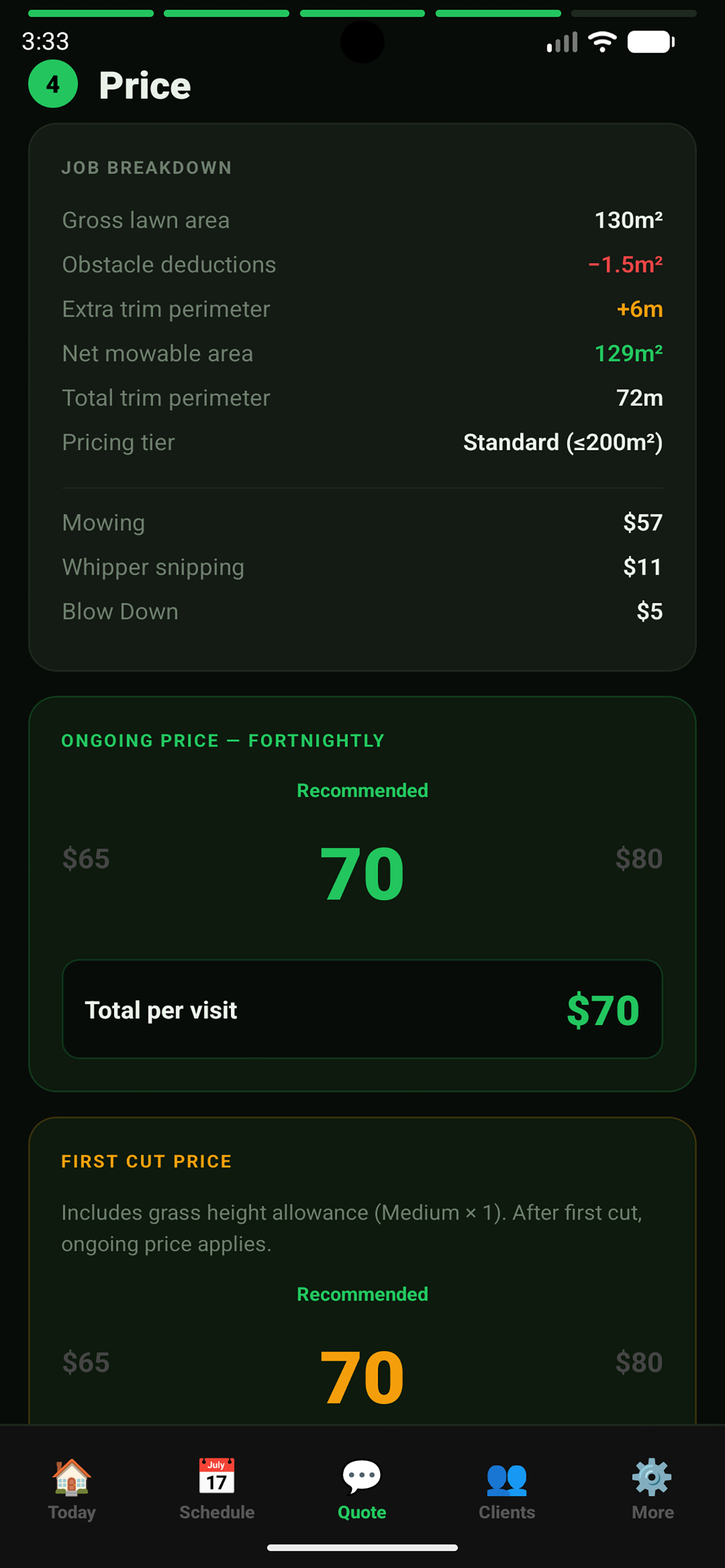Tap the Mowing $57 row

[x=362, y=523]
